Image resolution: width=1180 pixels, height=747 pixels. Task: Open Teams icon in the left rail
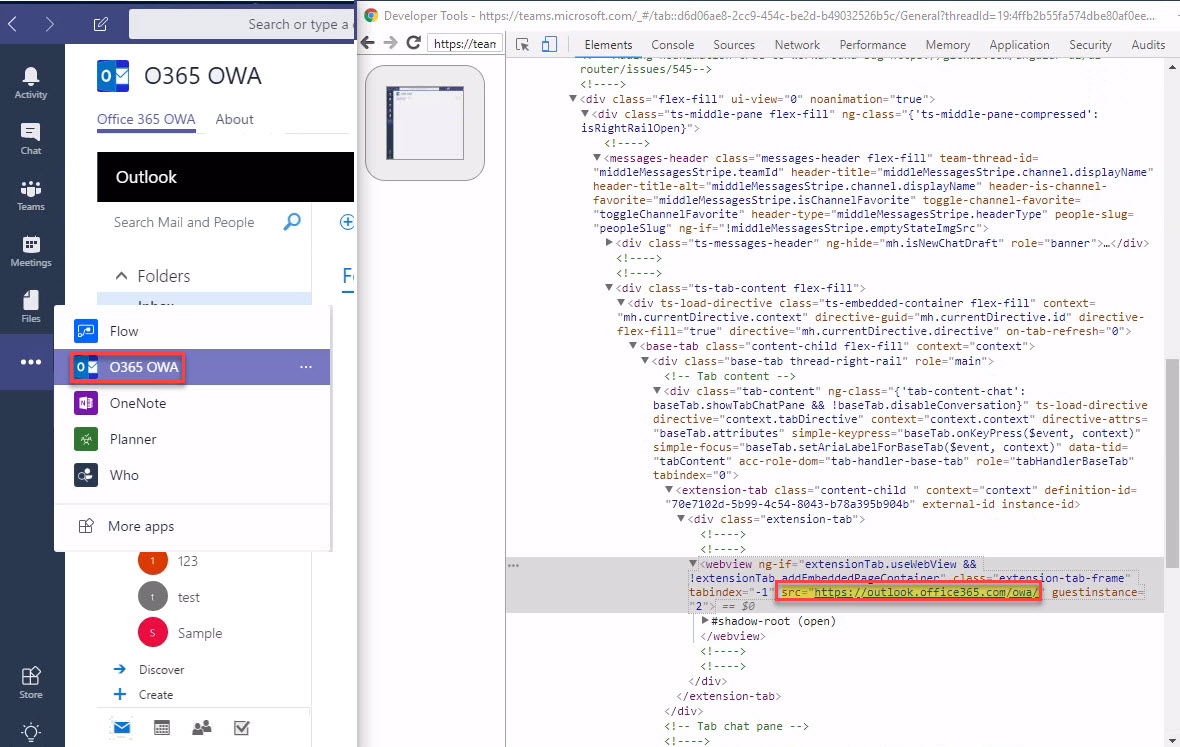point(31,195)
